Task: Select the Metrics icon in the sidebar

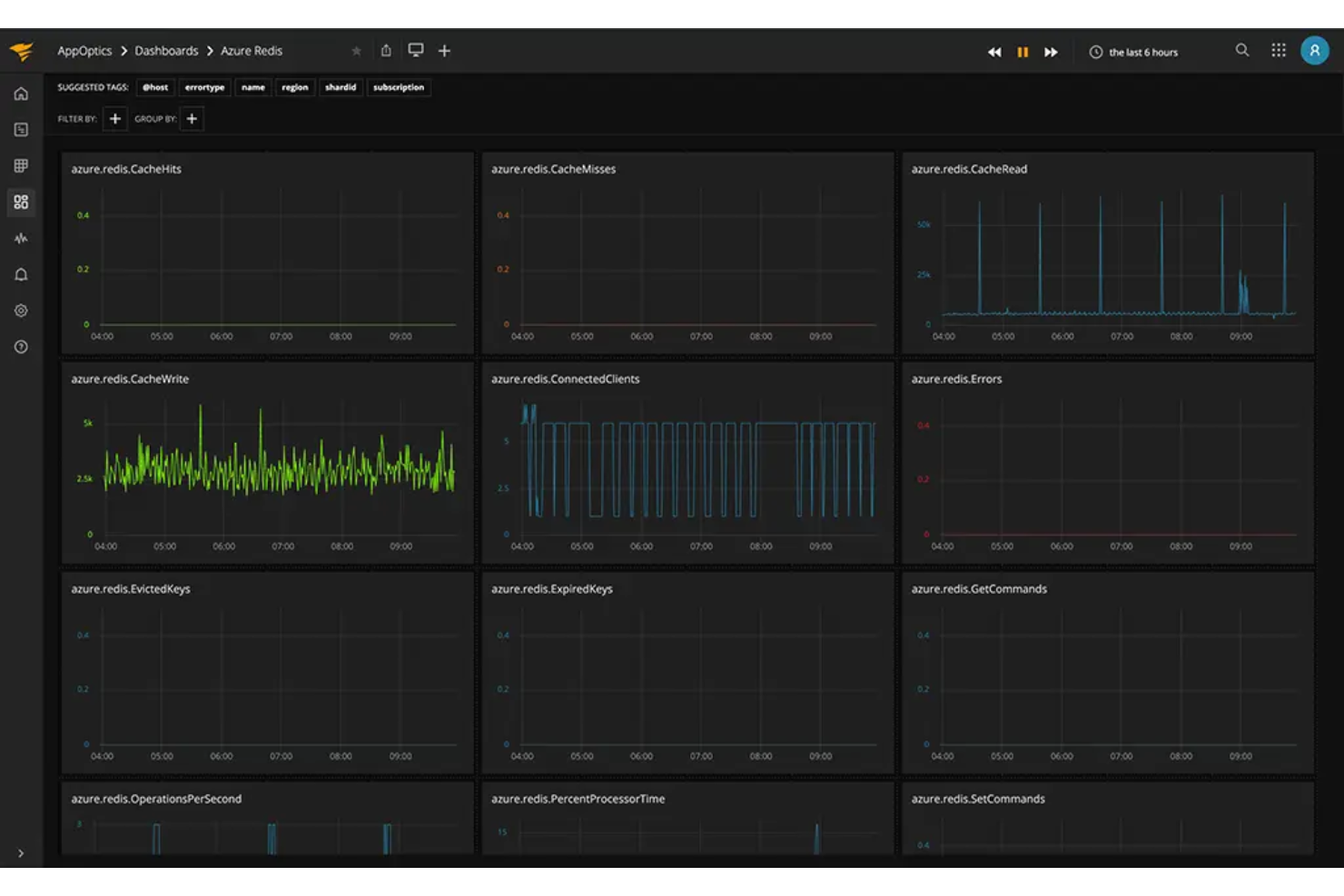Action: coord(21,165)
